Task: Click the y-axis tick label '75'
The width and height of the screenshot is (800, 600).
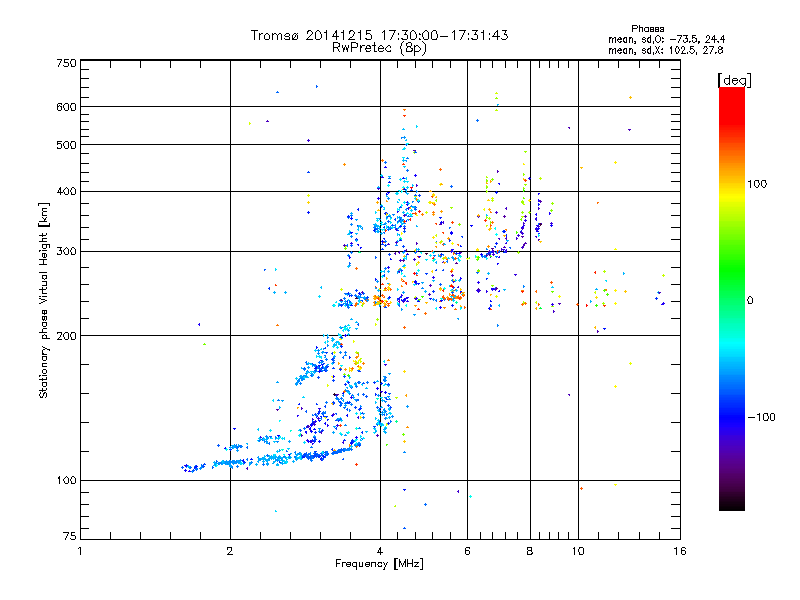Action: pos(70,536)
